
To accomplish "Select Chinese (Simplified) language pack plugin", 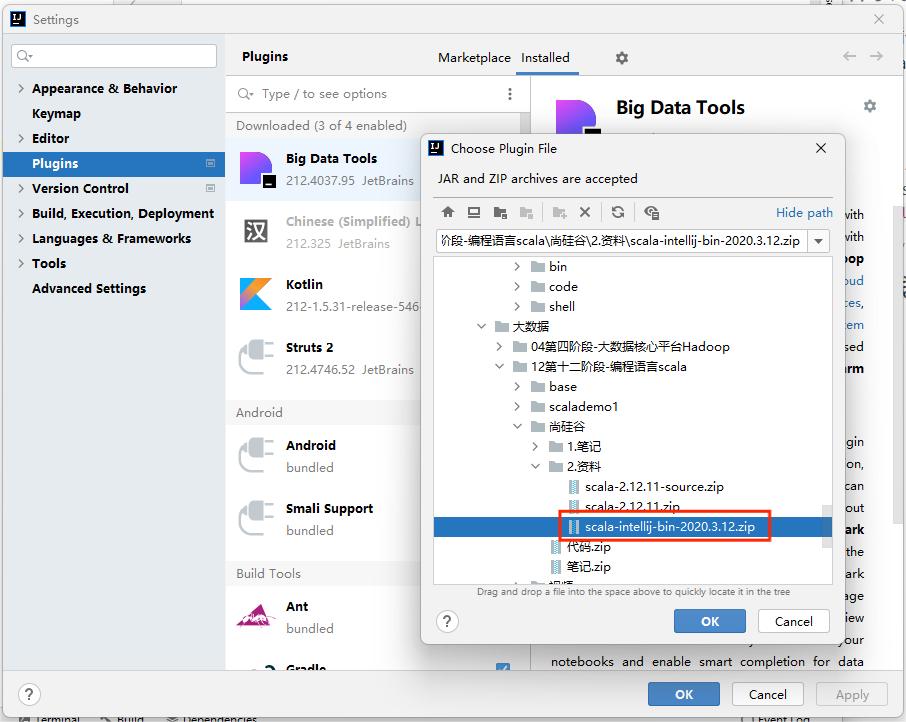I will (323, 232).
